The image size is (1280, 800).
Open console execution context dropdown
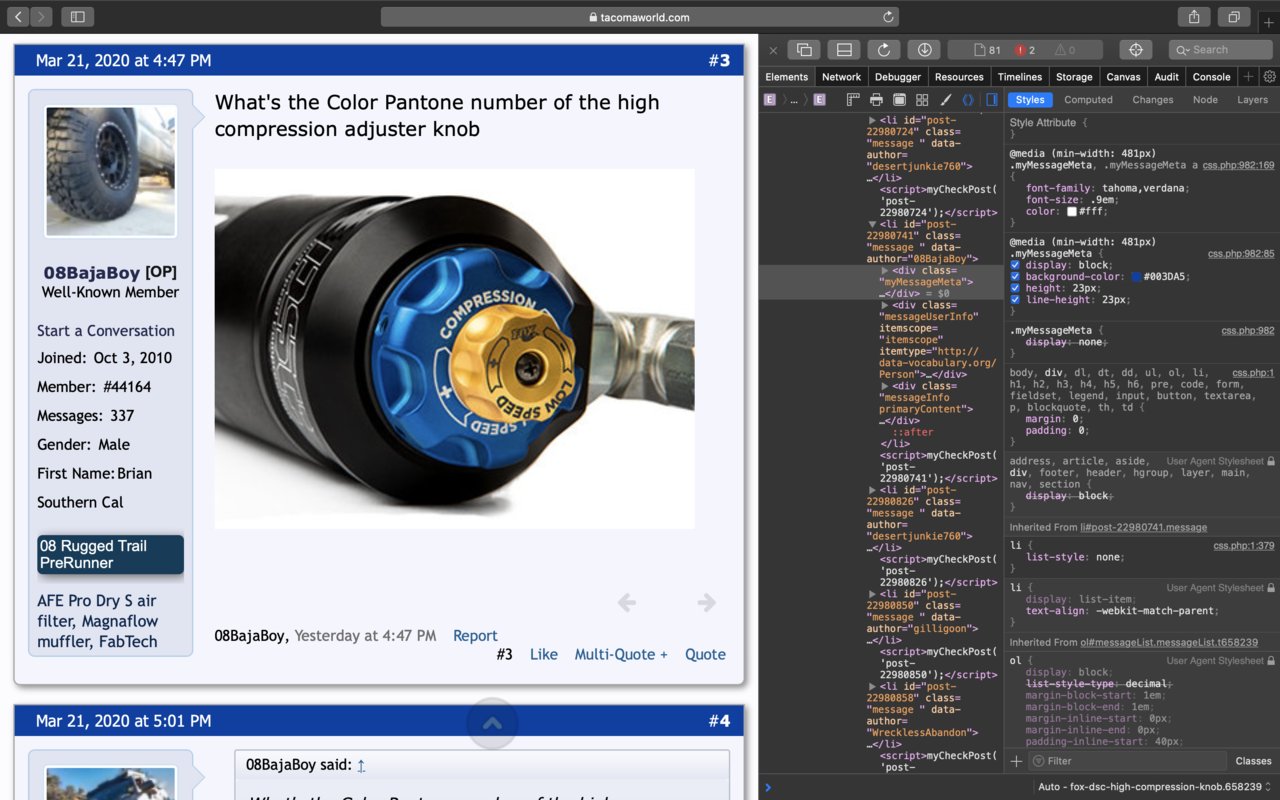[x=1155, y=787]
